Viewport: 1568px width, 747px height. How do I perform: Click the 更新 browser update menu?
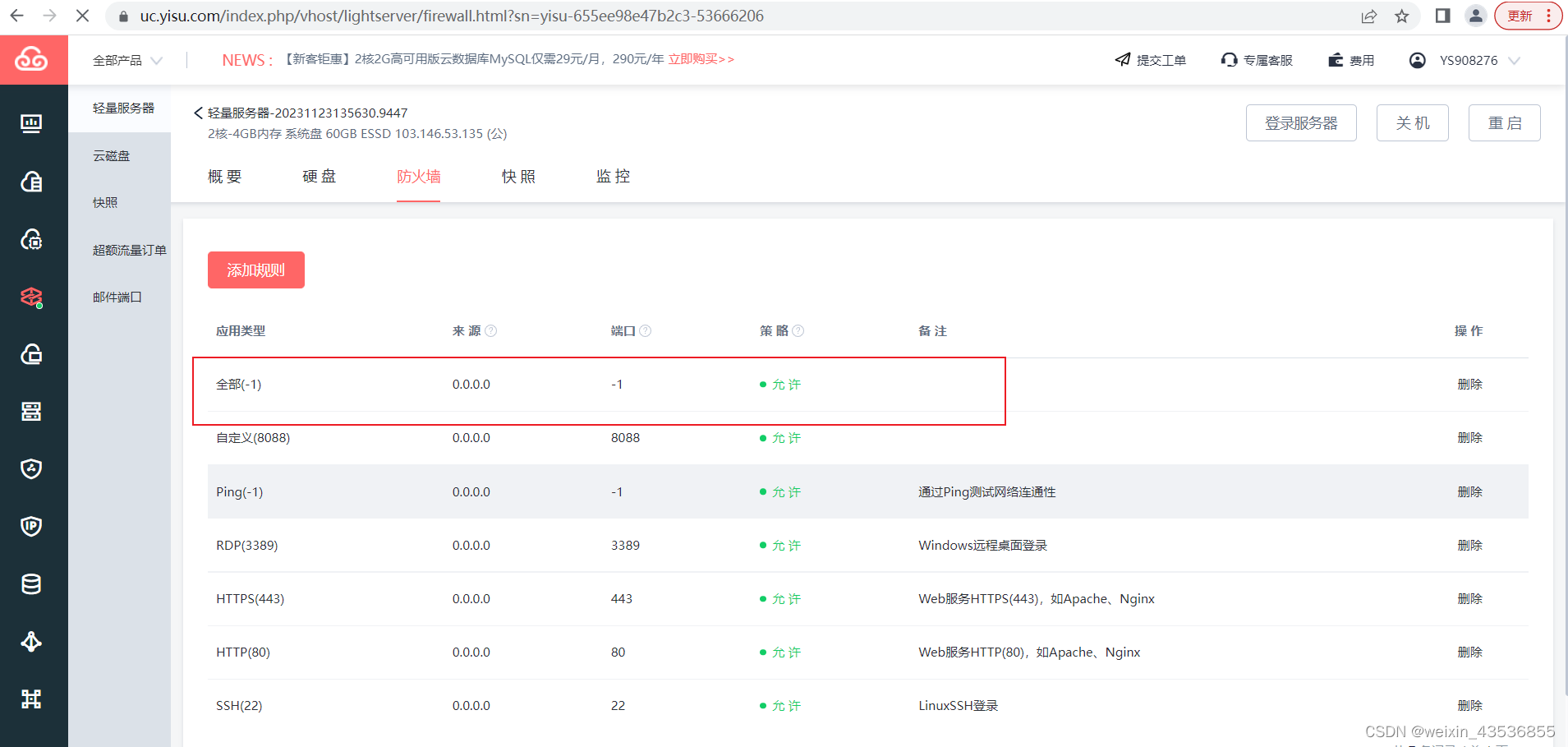(1528, 16)
